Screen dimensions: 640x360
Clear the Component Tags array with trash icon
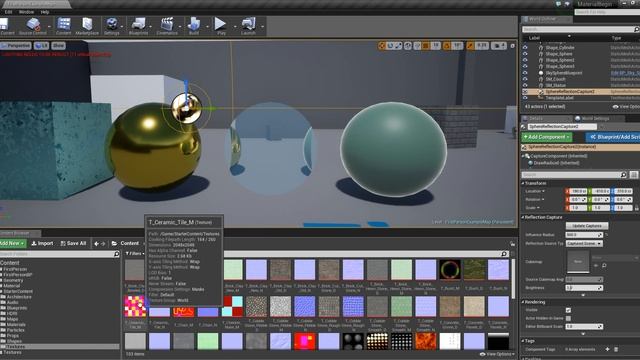[x=616, y=349]
